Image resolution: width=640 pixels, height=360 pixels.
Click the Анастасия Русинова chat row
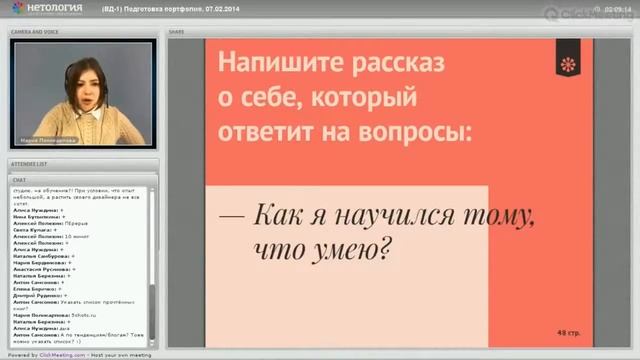[x=44, y=269]
